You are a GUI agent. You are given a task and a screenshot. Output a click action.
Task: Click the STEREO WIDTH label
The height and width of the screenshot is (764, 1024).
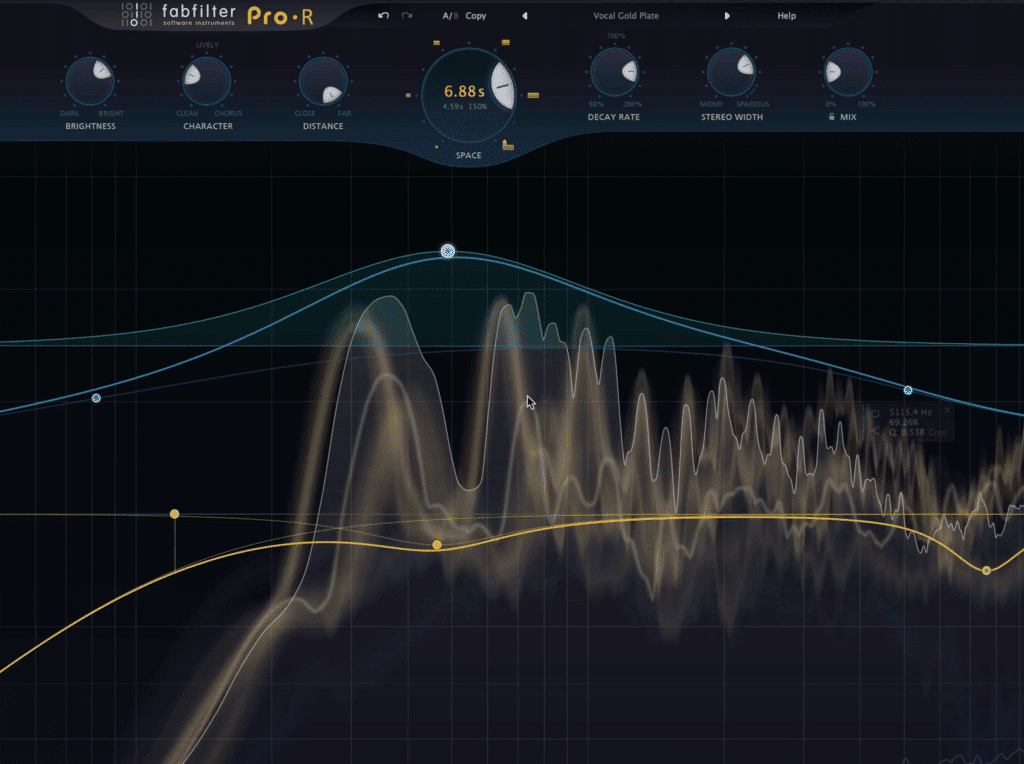(731, 117)
